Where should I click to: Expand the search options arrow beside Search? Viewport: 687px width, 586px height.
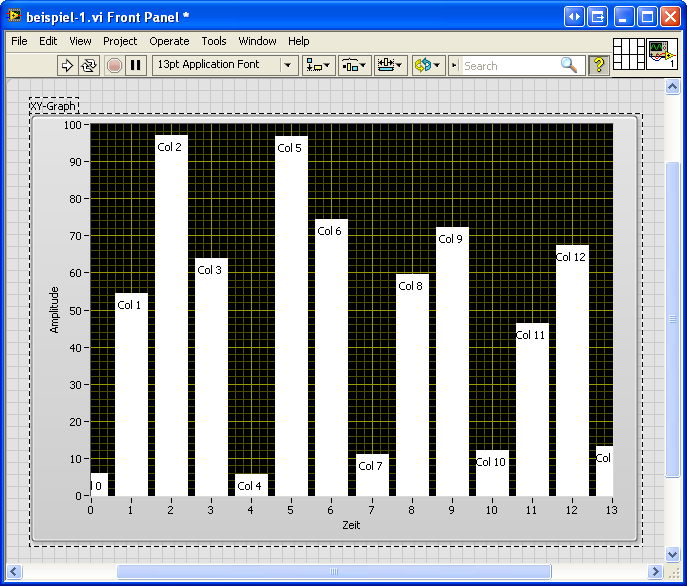tap(454, 66)
